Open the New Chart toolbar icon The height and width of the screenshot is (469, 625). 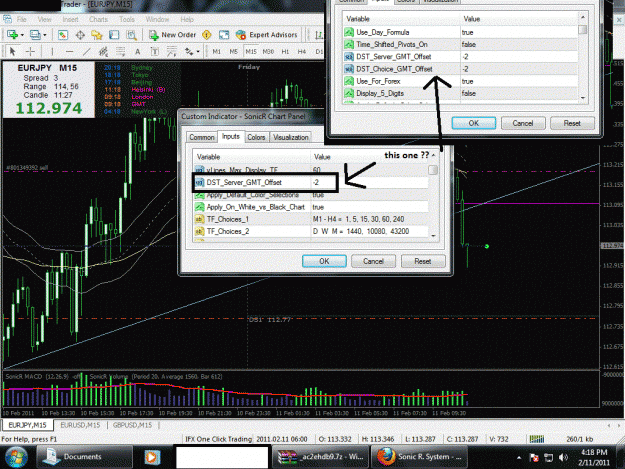pos(12,35)
